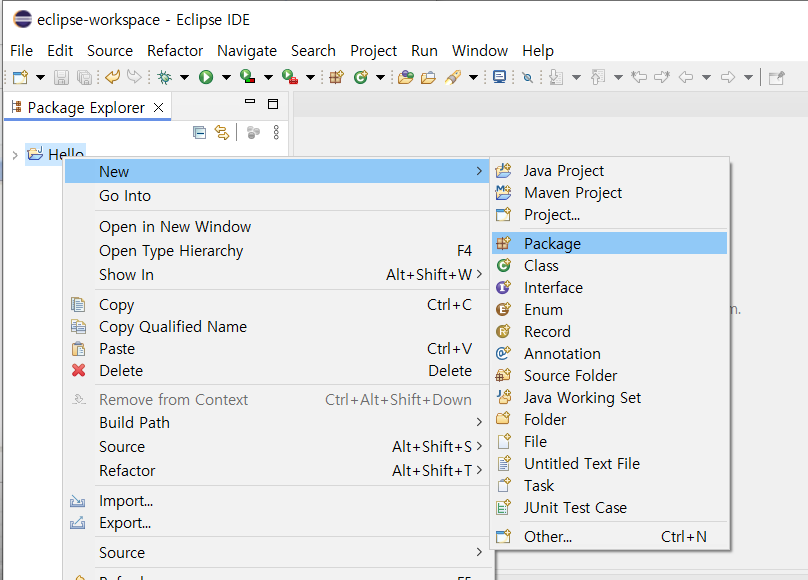Click the Save toolbar icon
This screenshot has width=808, height=580.
[x=61, y=77]
